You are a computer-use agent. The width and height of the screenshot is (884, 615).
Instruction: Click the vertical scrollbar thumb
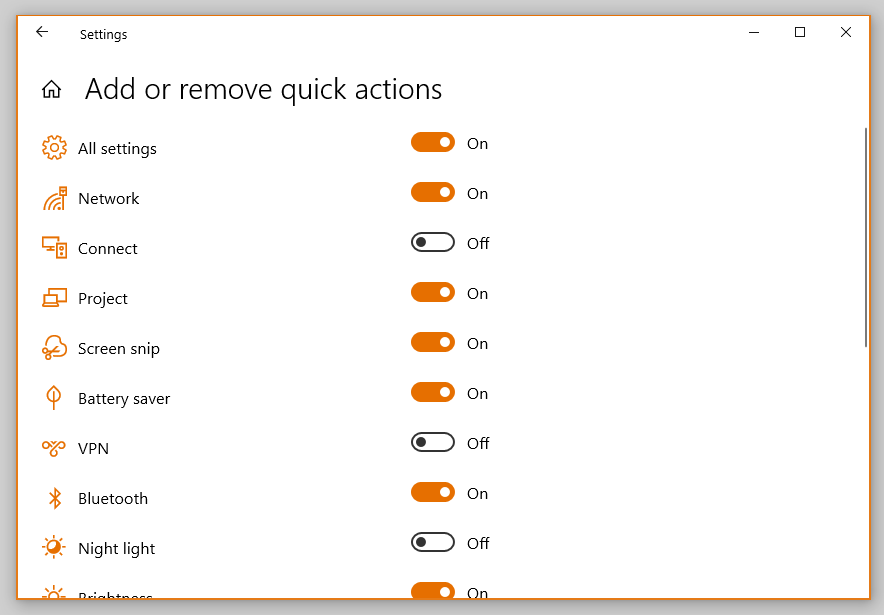pyautogui.click(x=865, y=237)
